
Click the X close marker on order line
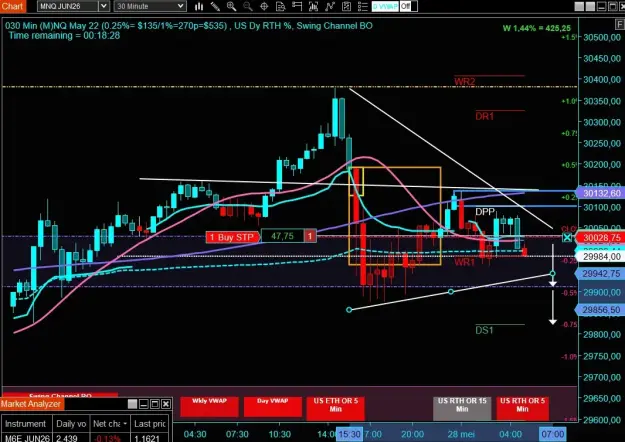tap(567, 238)
